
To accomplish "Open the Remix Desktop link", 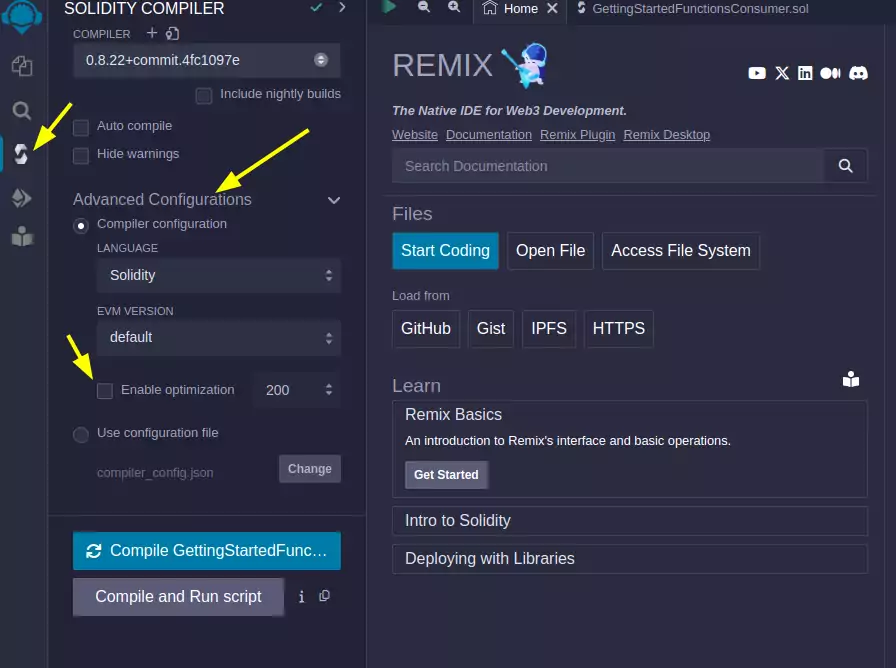I will [x=667, y=135].
